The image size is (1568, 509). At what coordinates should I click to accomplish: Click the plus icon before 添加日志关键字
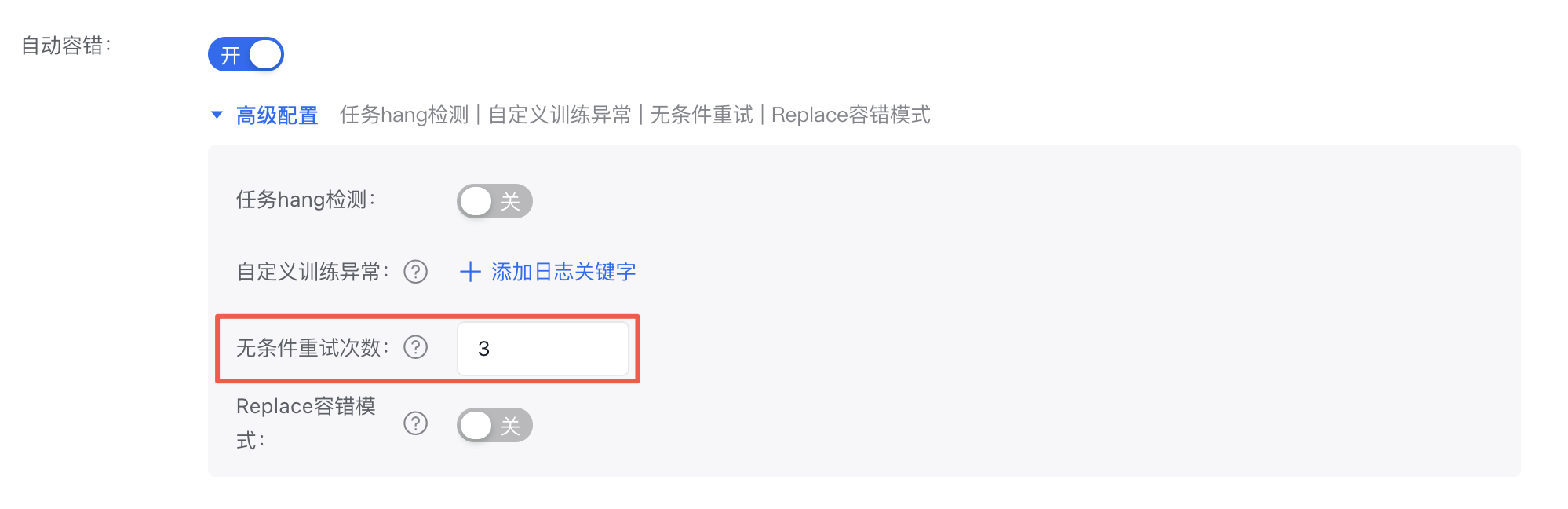pyautogui.click(x=470, y=272)
